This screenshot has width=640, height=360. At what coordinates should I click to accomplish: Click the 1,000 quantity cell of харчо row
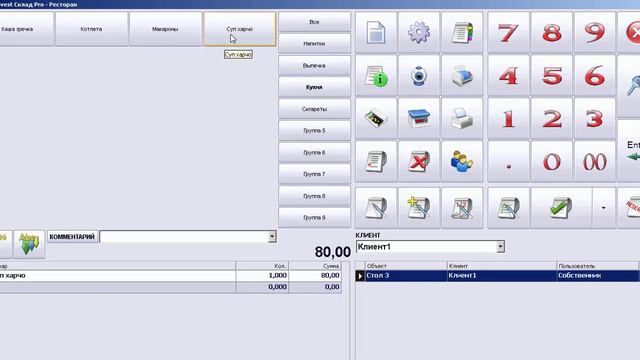click(x=262, y=276)
